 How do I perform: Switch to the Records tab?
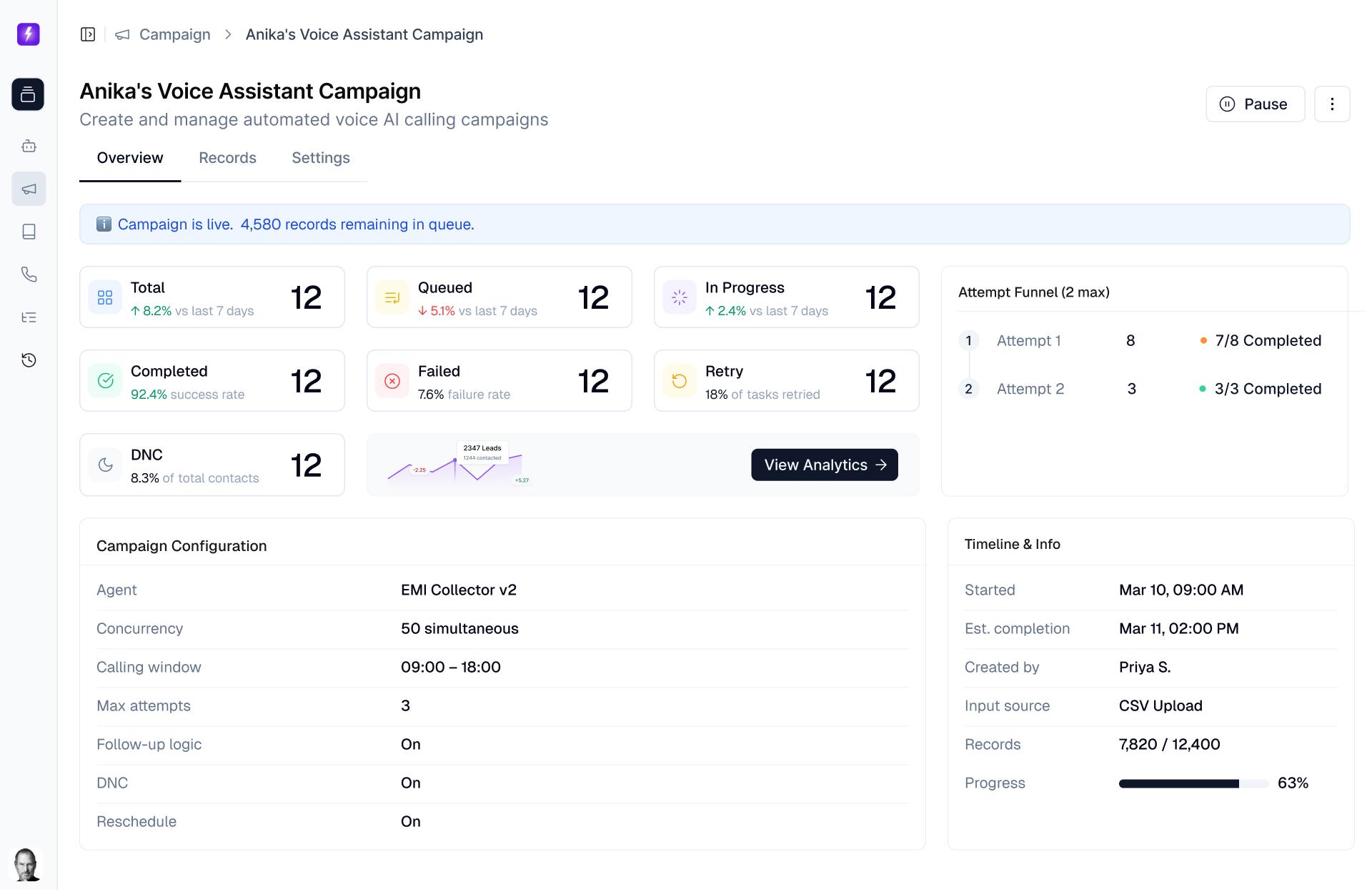click(x=227, y=157)
